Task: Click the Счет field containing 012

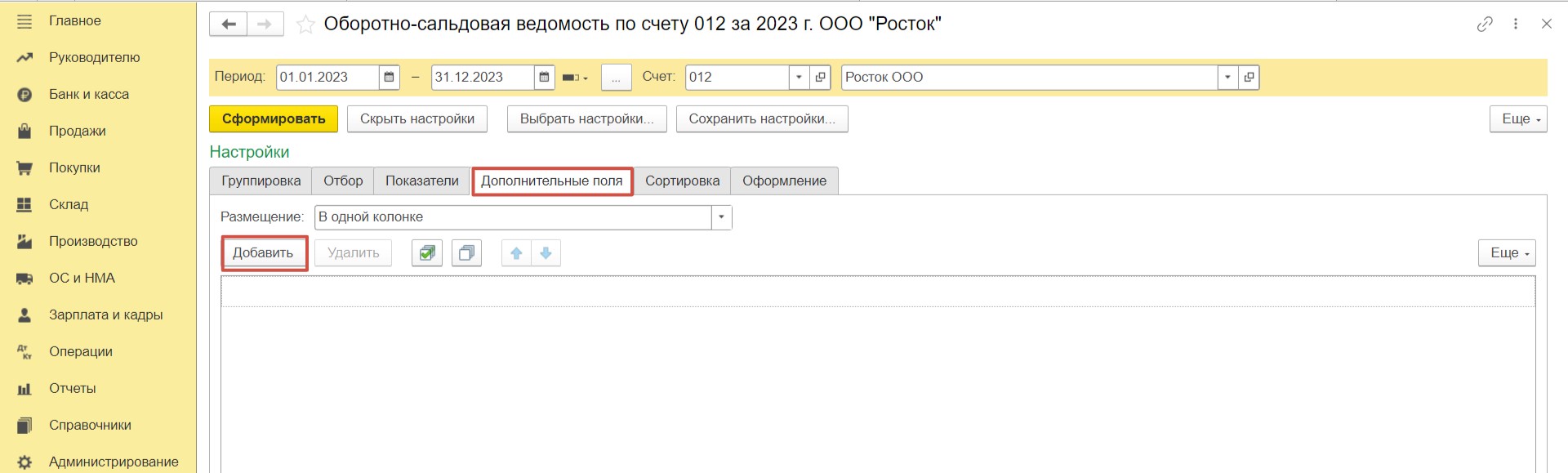Action: (x=737, y=78)
